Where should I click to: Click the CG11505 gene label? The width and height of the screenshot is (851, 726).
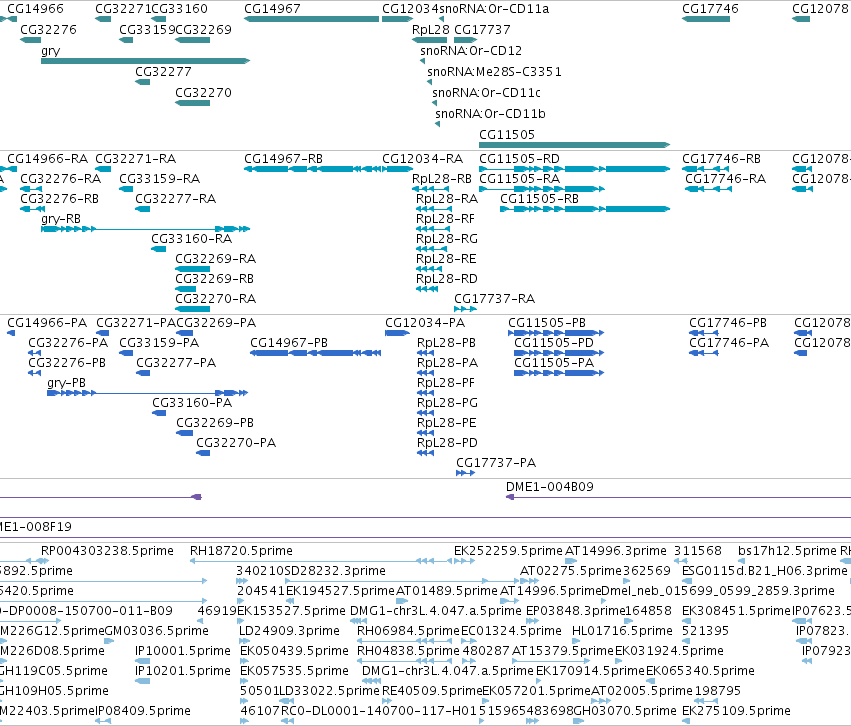507,135
